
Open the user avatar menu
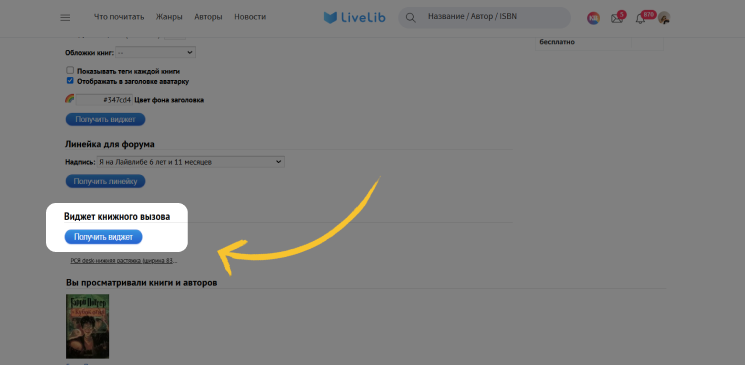tap(664, 18)
